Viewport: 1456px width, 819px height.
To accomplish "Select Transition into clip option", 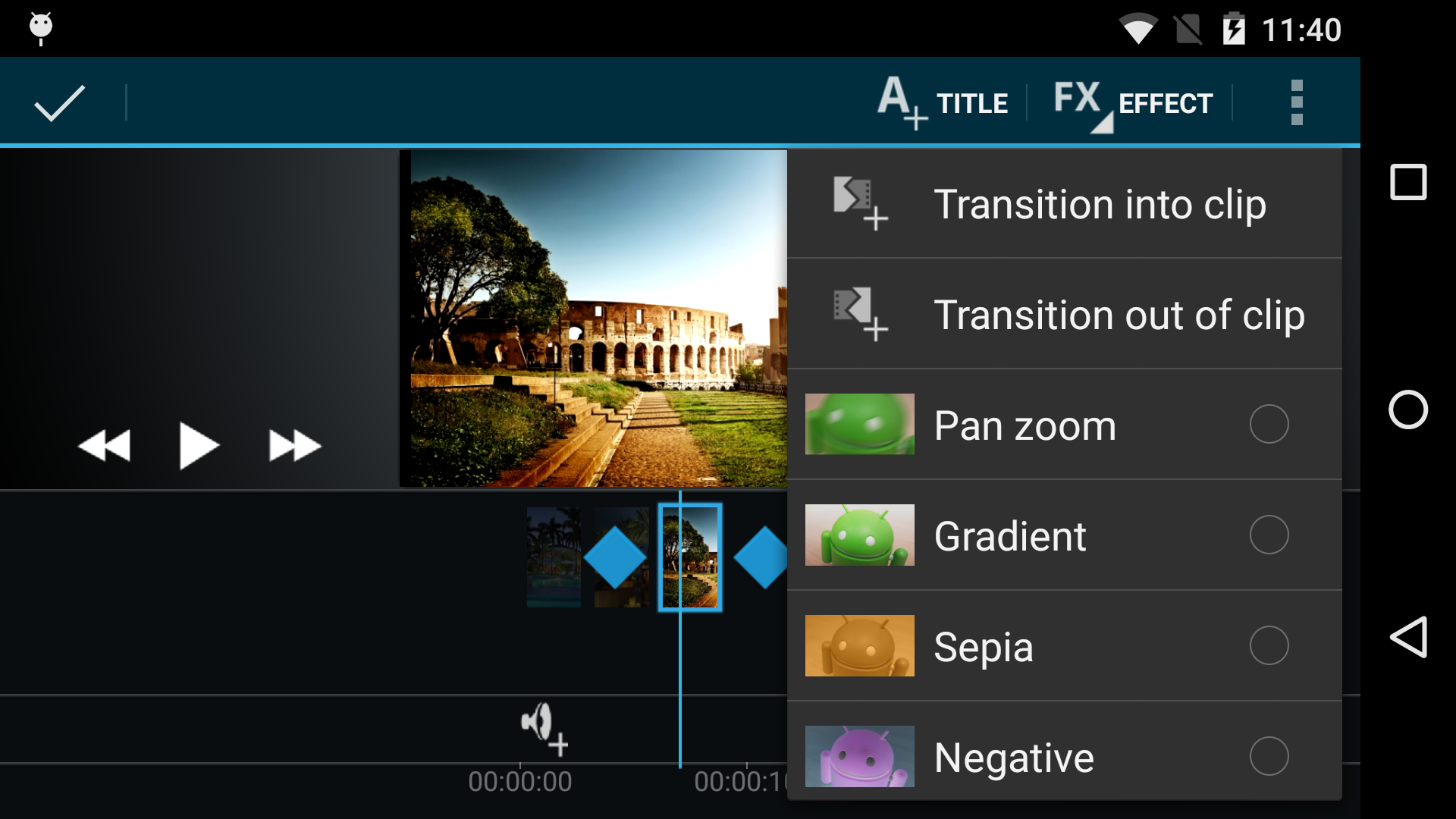I will 1064,204.
